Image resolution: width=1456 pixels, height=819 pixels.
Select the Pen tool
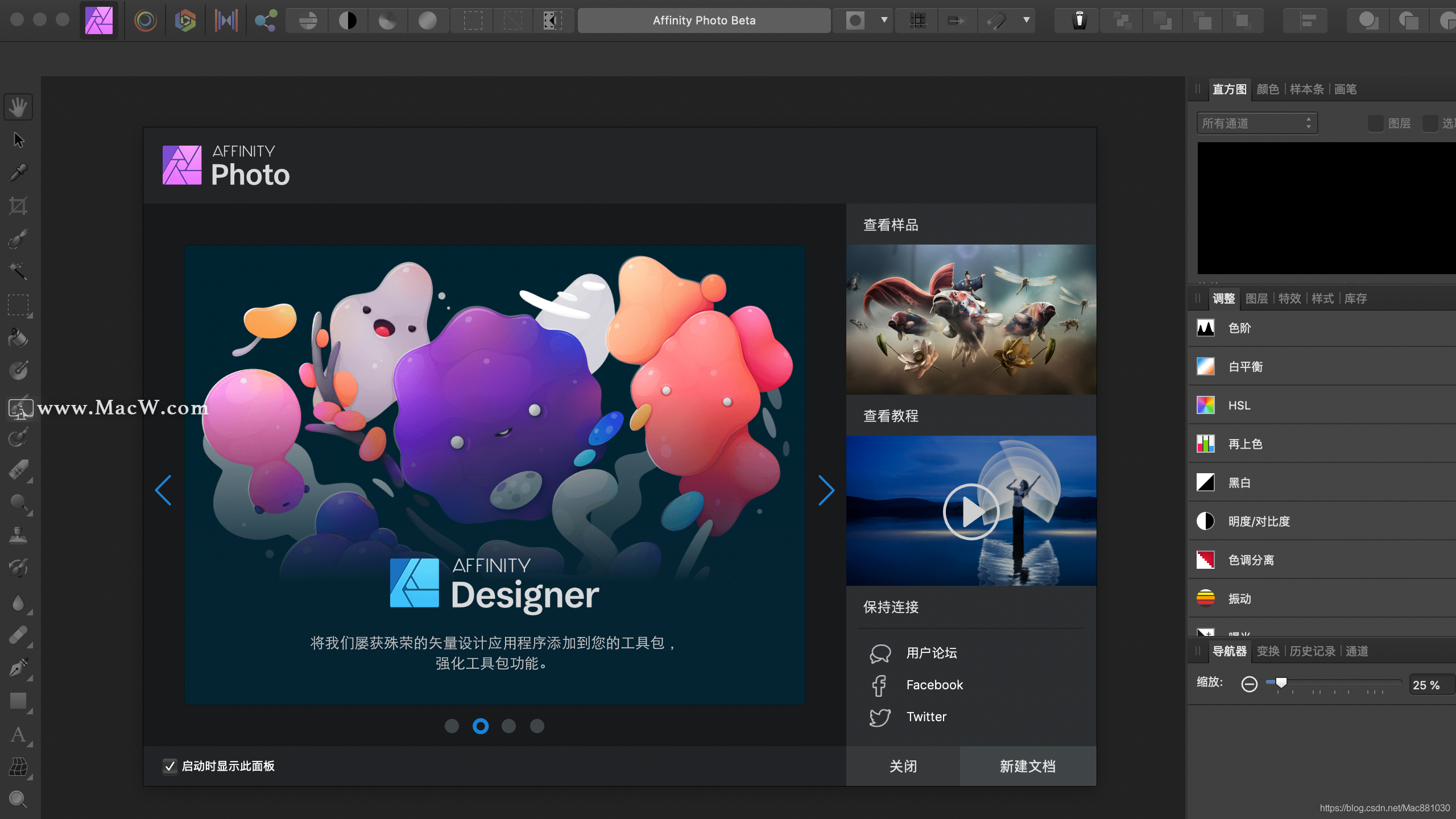(18, 668)
